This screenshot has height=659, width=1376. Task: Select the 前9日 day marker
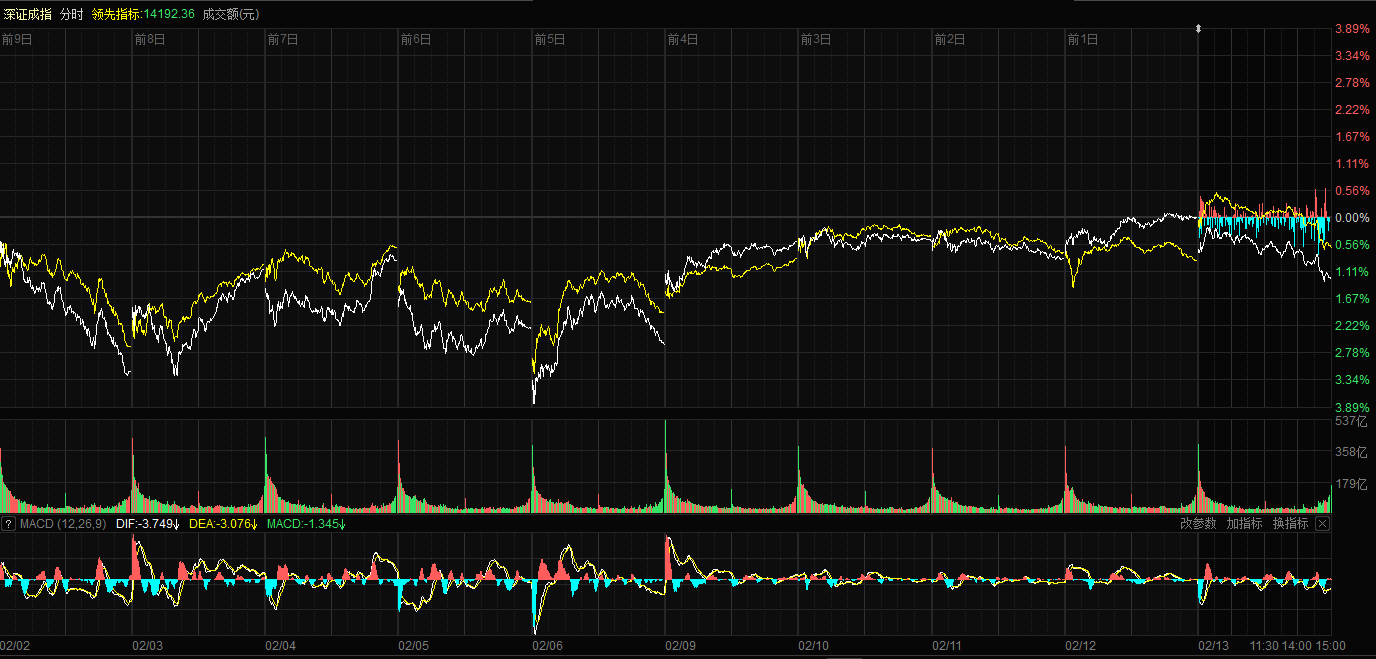pyautogui.click(x=17, y=40)
